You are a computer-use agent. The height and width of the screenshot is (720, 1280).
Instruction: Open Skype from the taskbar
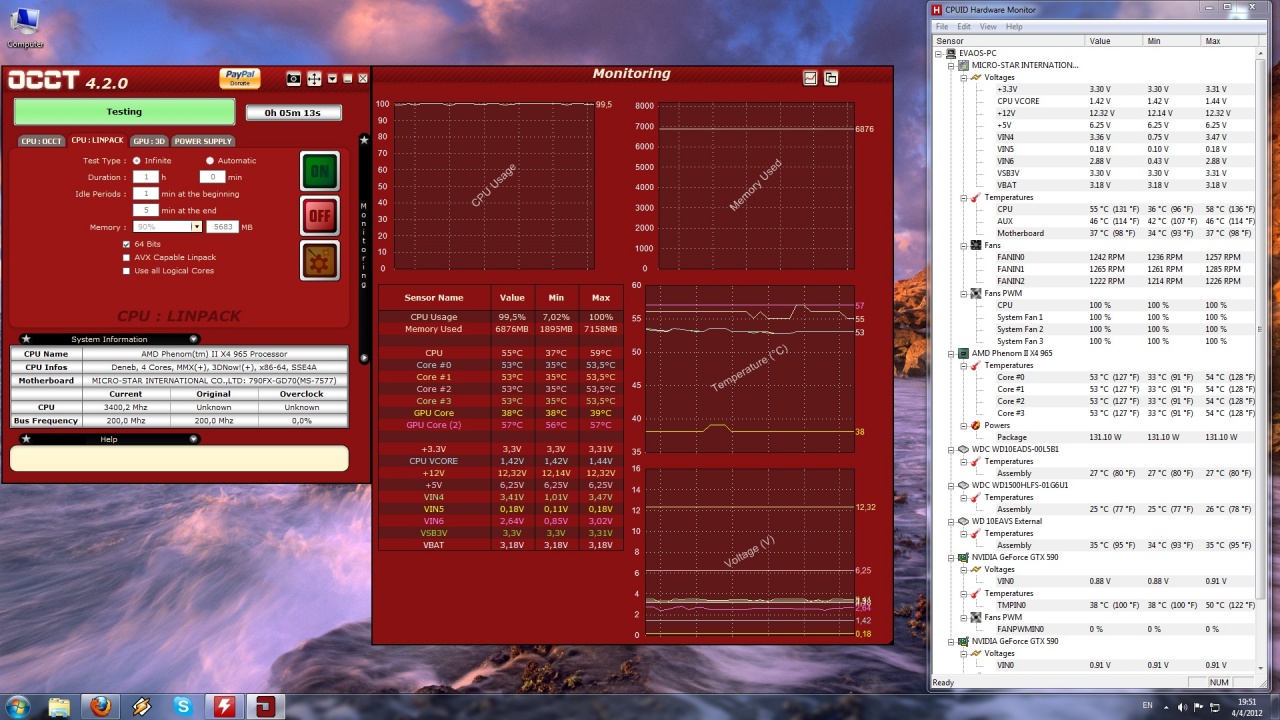(x=183, y=706)
